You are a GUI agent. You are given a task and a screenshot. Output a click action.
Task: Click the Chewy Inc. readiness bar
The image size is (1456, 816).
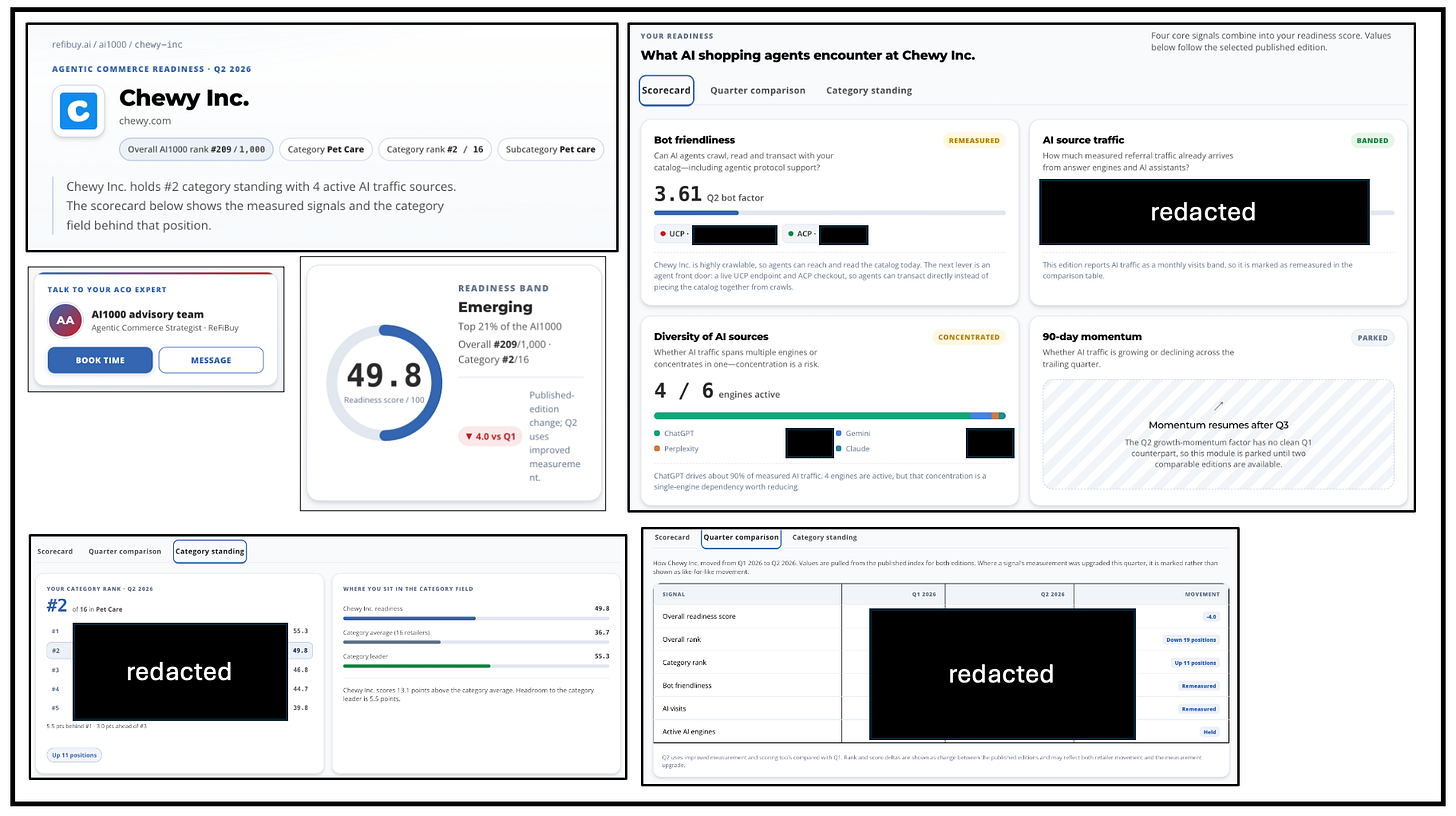coord(476,619)
